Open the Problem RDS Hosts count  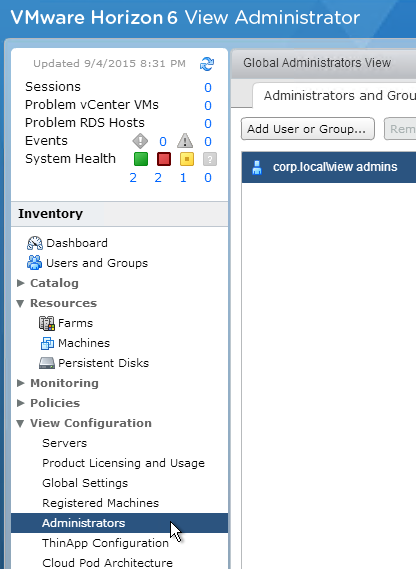click(208, 124)
